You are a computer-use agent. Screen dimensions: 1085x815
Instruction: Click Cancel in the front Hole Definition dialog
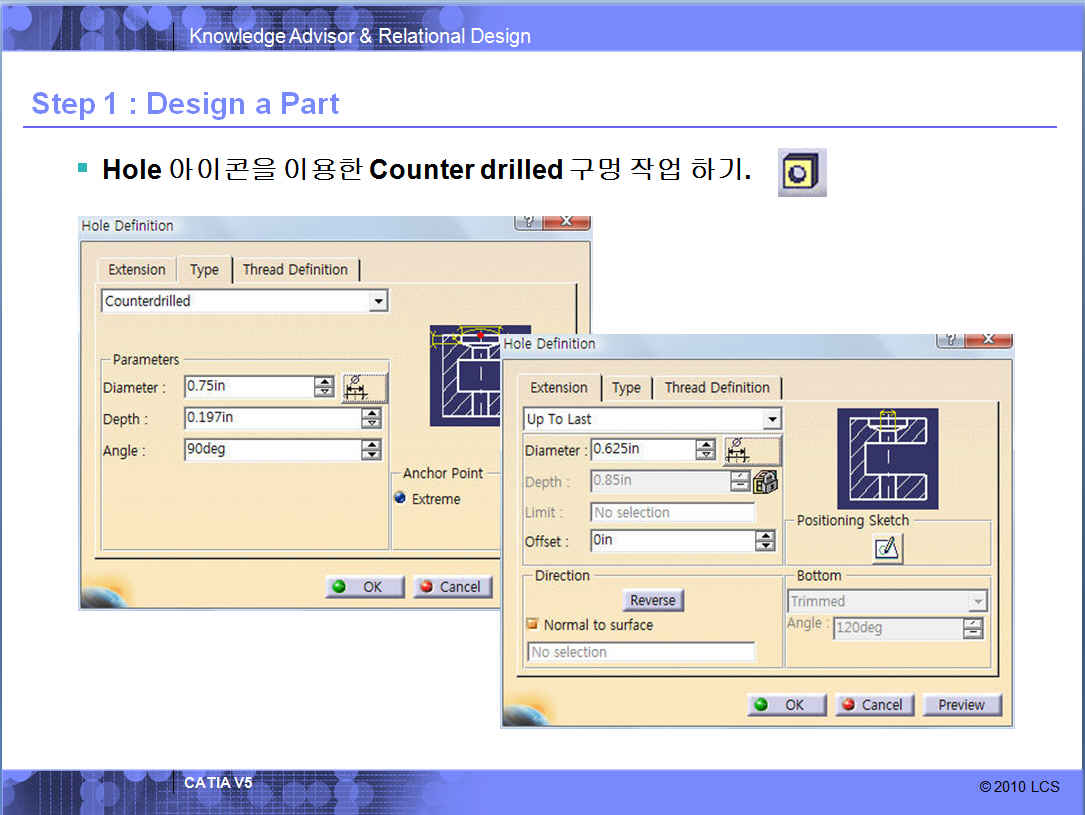click(x=871, y=705)
